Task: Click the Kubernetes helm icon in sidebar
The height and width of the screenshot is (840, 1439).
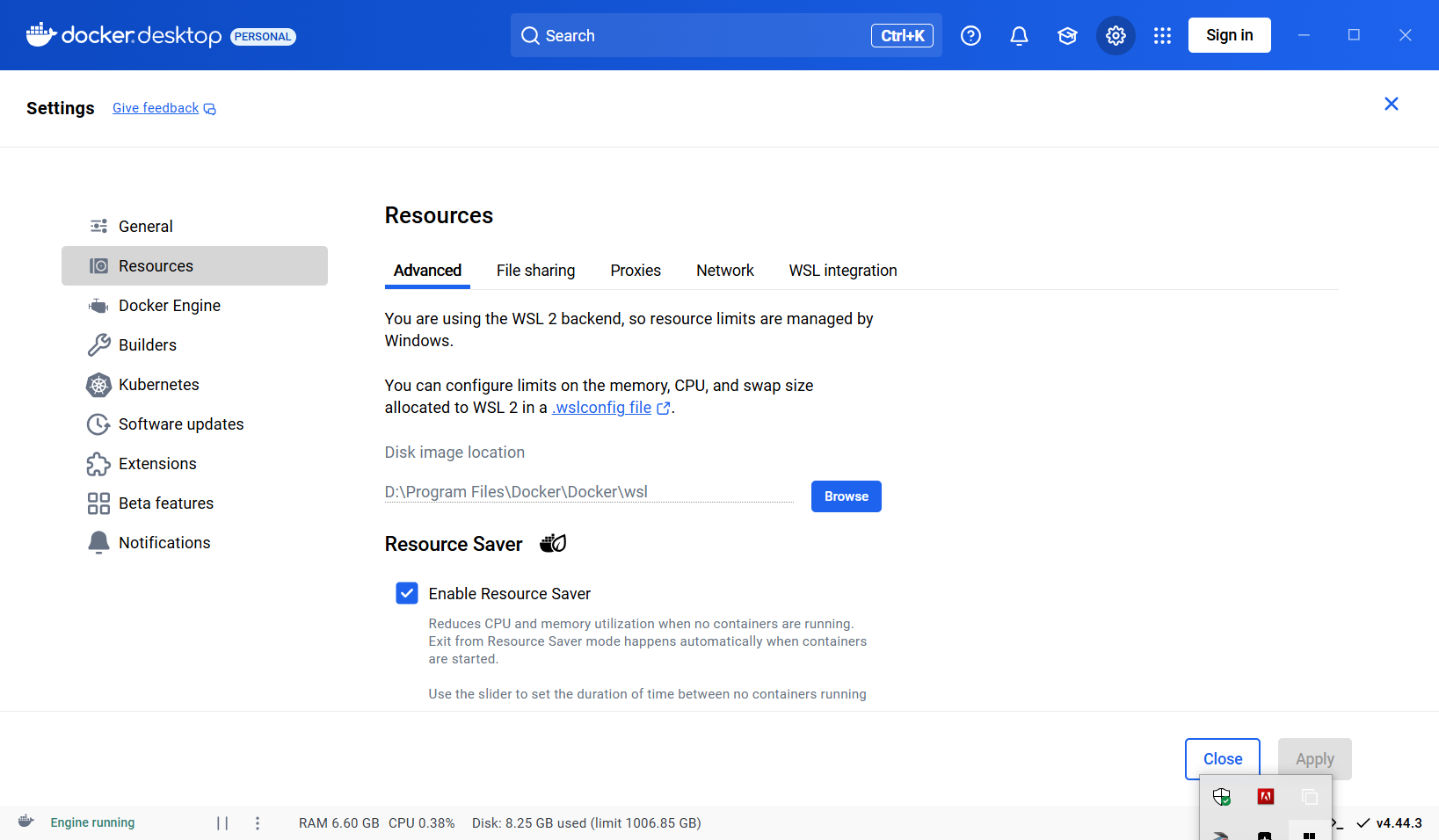Action: [x=98, y=385]
